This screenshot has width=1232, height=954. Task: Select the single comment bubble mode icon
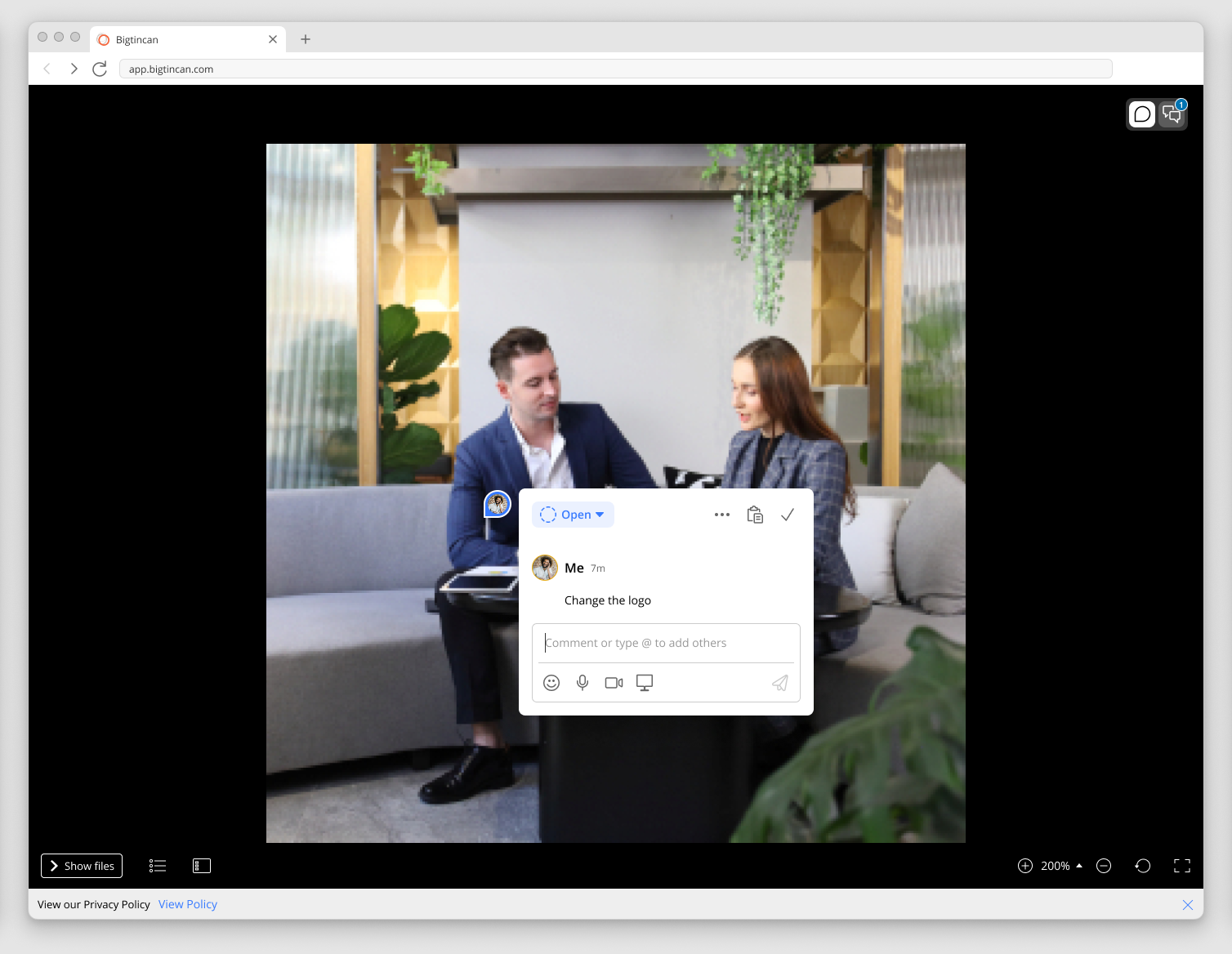tap(1142, 114)
